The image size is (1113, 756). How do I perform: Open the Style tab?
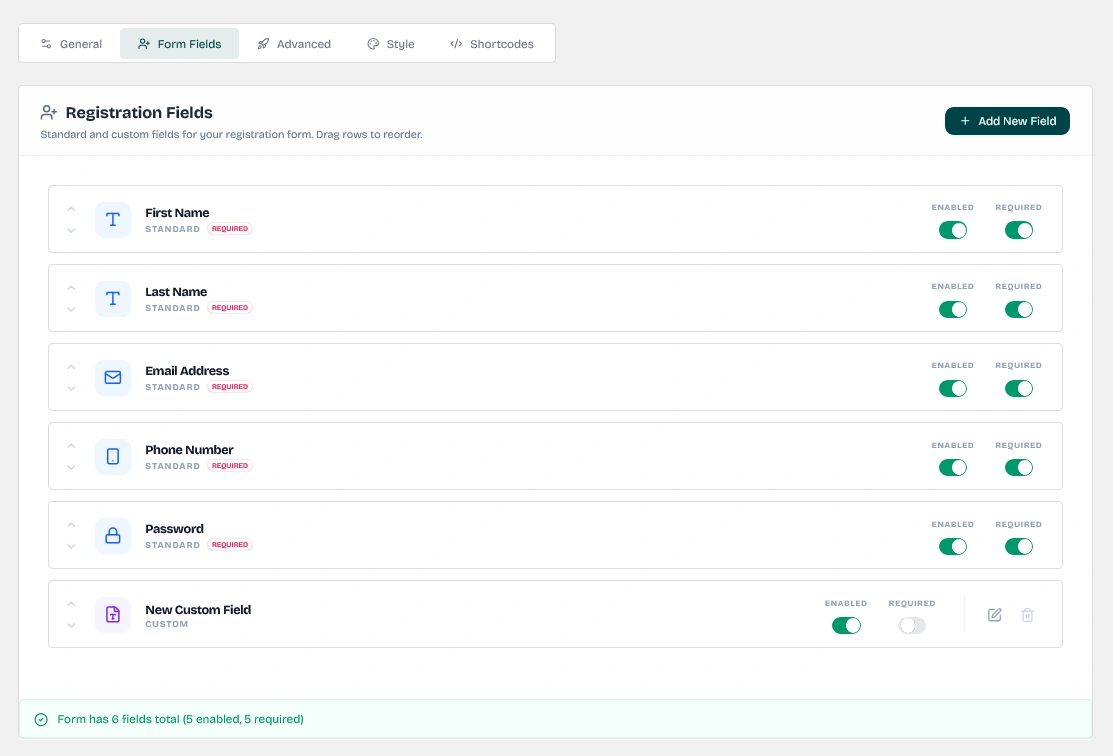coord(390,44)
